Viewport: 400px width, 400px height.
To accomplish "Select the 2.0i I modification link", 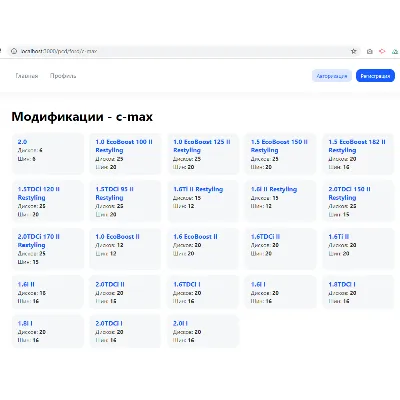I will pyautogui.click(x=180, y=323).
